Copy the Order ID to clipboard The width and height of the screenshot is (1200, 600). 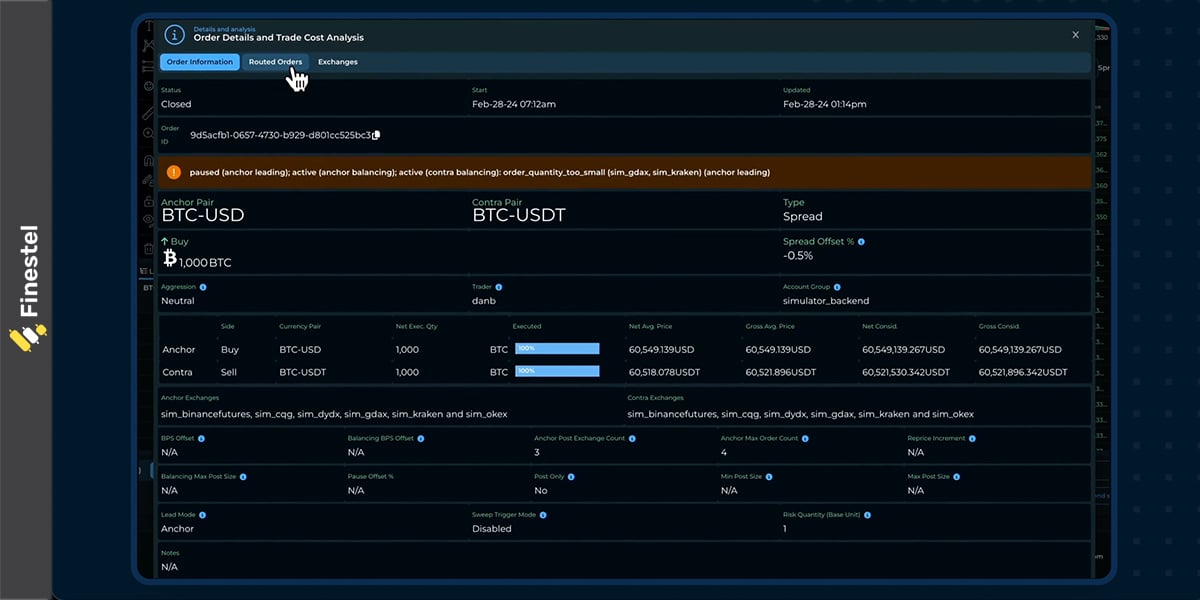(376, 135)
